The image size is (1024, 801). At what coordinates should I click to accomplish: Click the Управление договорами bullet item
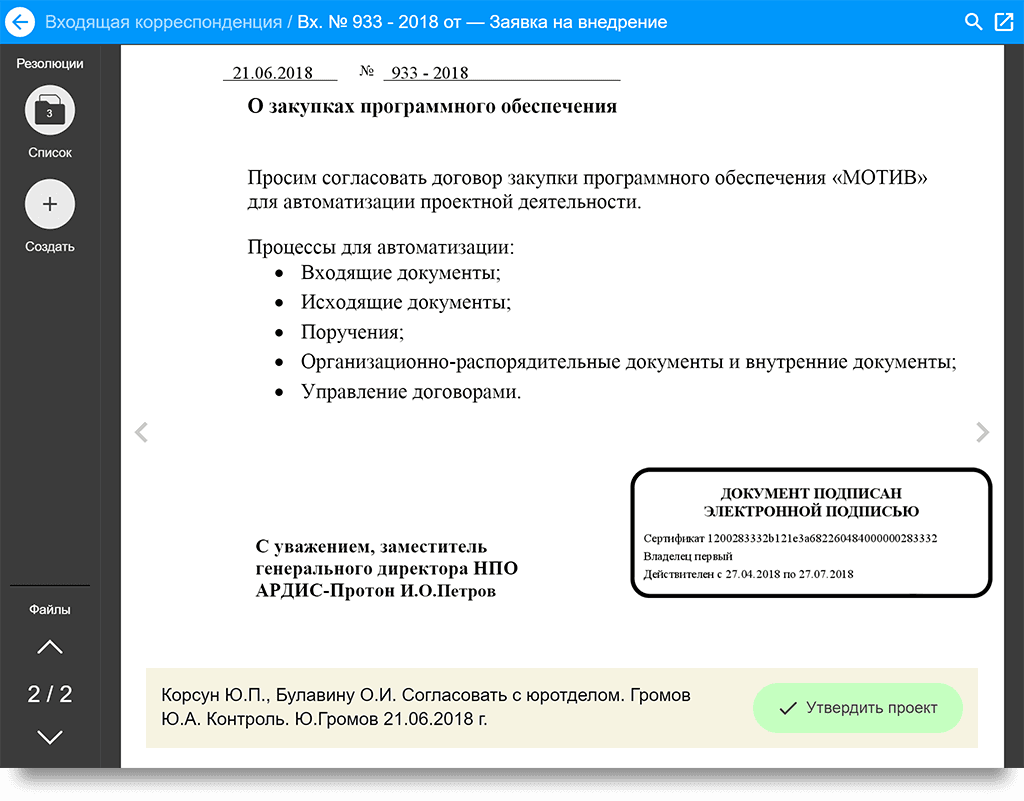click(411, 392)
